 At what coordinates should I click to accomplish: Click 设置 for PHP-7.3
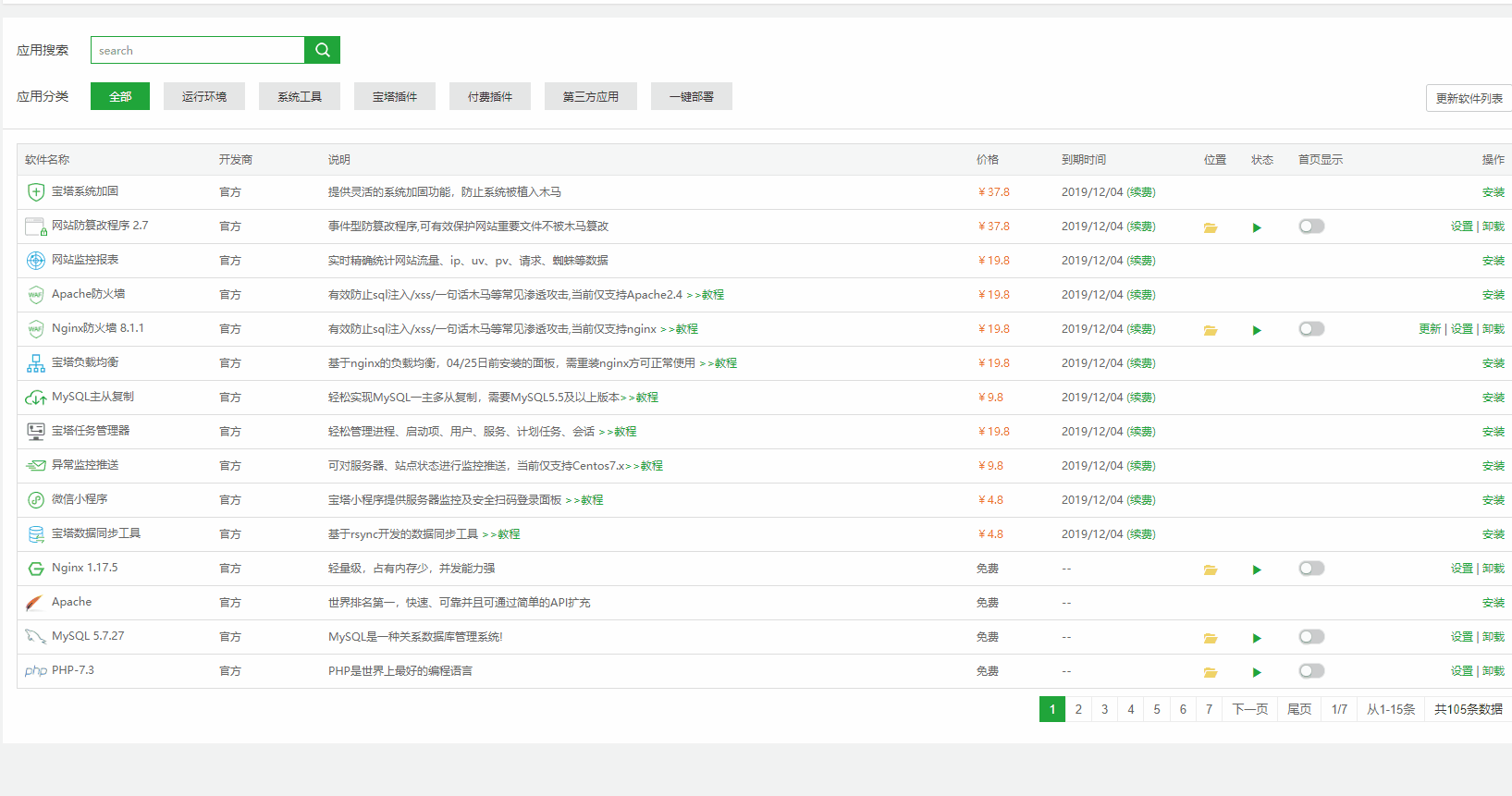pyautogui.click(x=1461, y=671)
